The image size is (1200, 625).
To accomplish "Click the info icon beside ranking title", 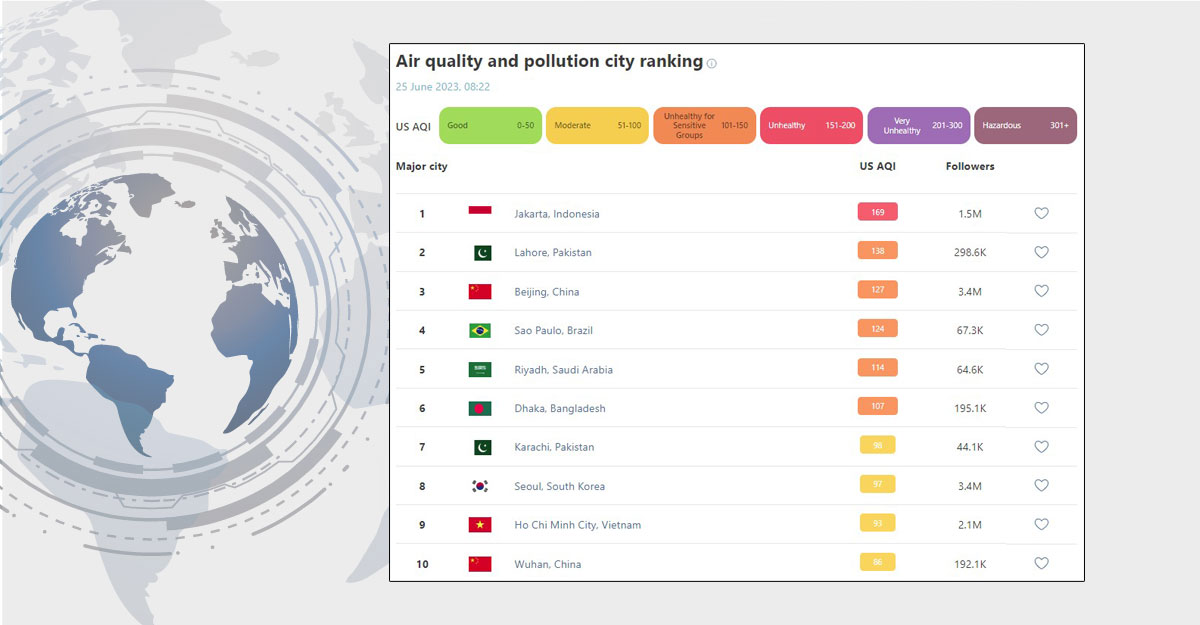I will (712, 63).
